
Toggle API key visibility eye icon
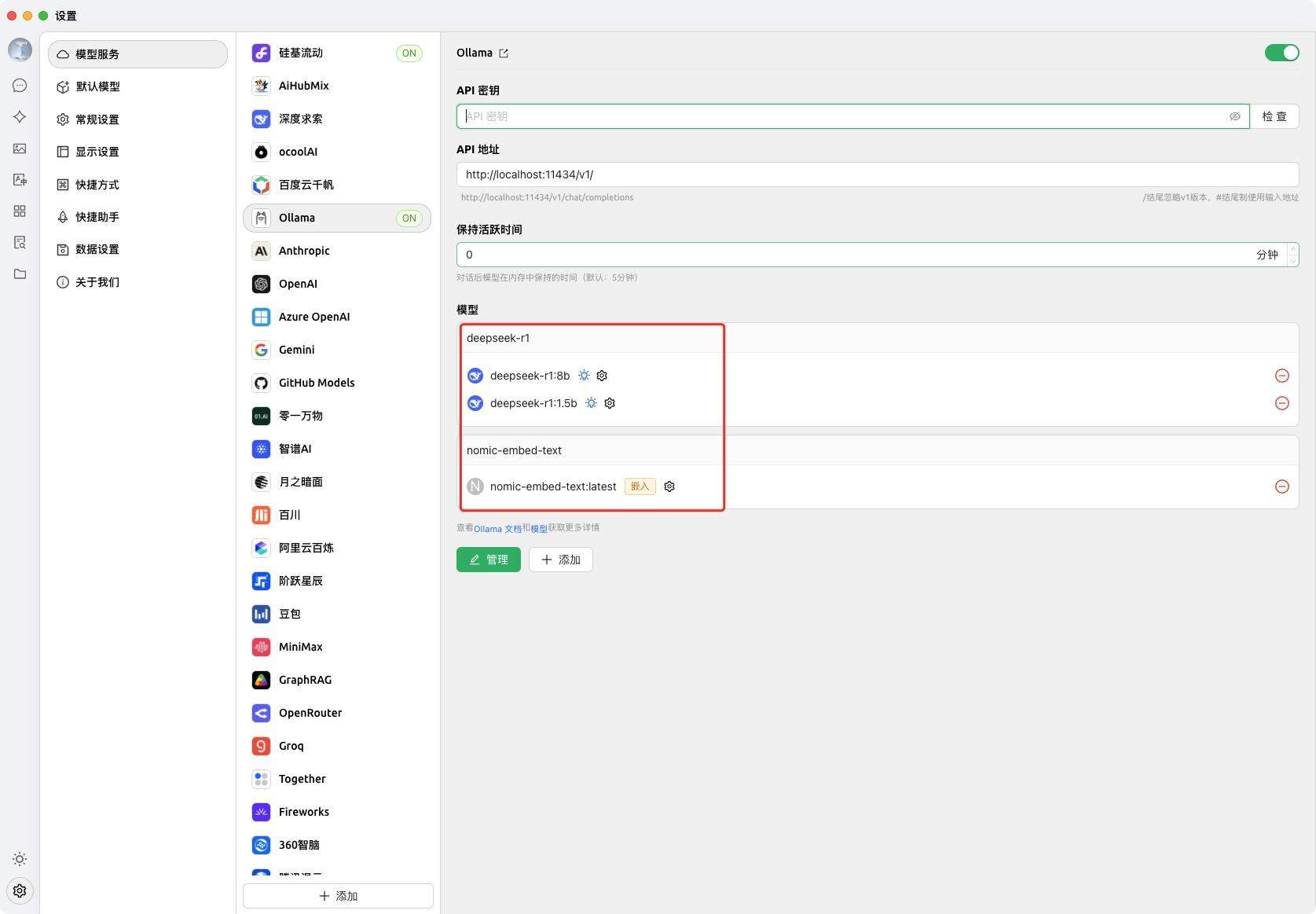coord(1235,116)
